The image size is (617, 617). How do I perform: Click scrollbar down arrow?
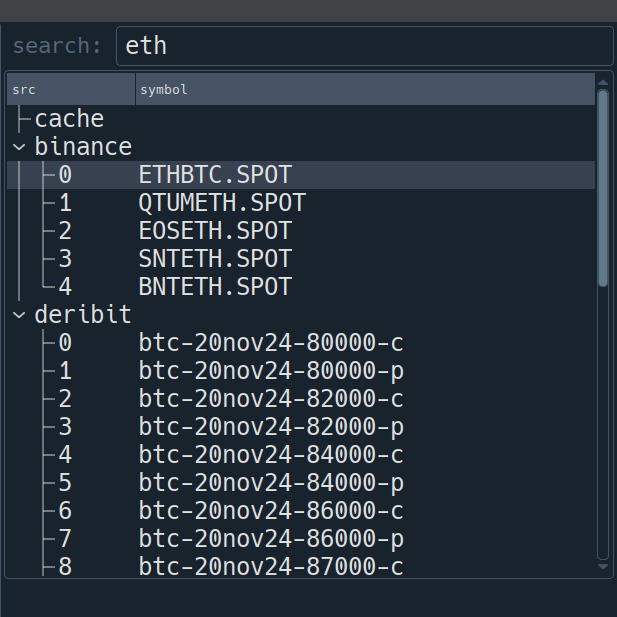pos(603,568)
